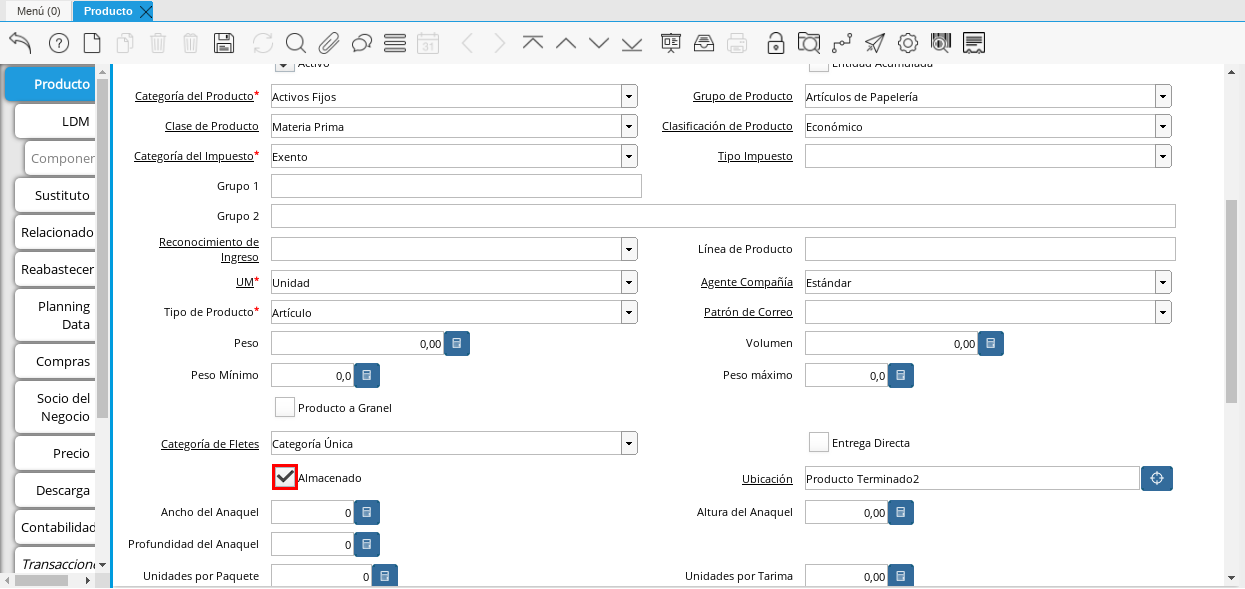Expand the Categoría del Producto dropdown
The height and width of the screenshot is (589, 1245).
(x=629, y=97)
